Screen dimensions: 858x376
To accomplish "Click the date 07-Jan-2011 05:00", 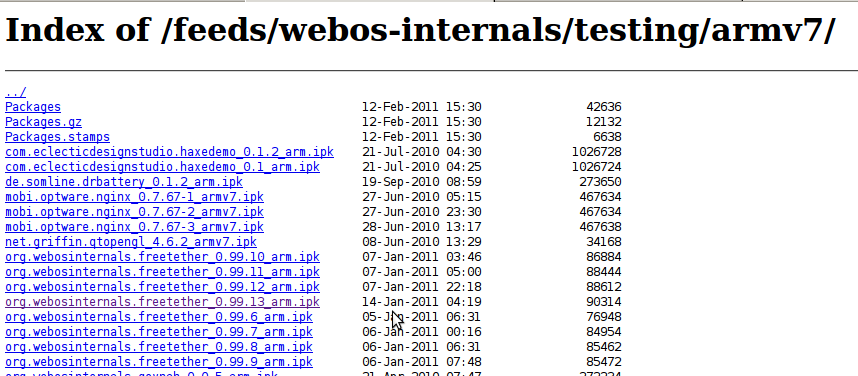I will (x=421, y=271).
